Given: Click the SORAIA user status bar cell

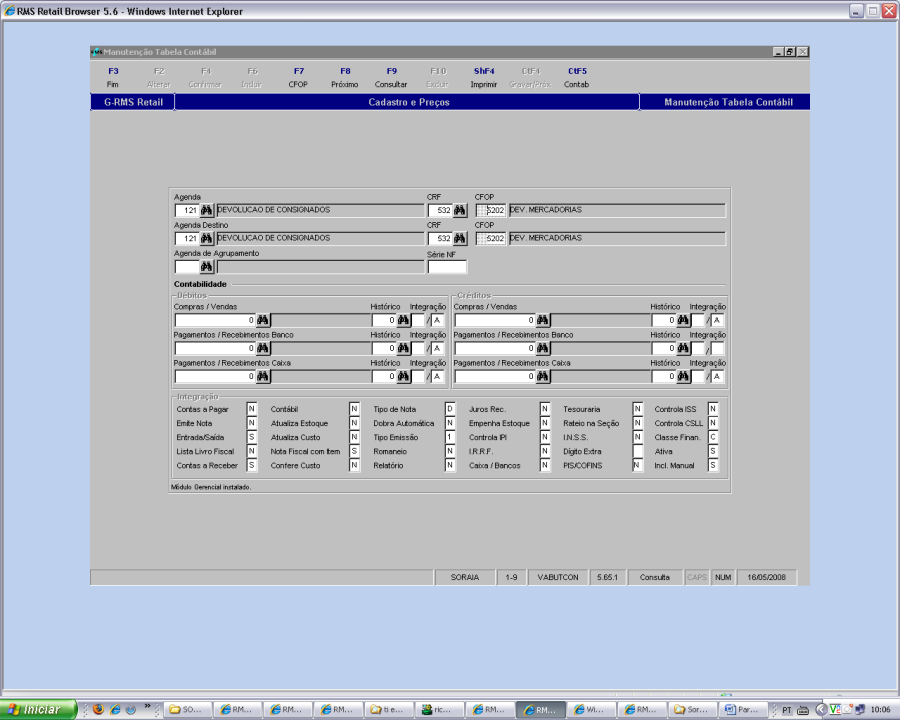Looking at the screenshot, I should [464, 577].
